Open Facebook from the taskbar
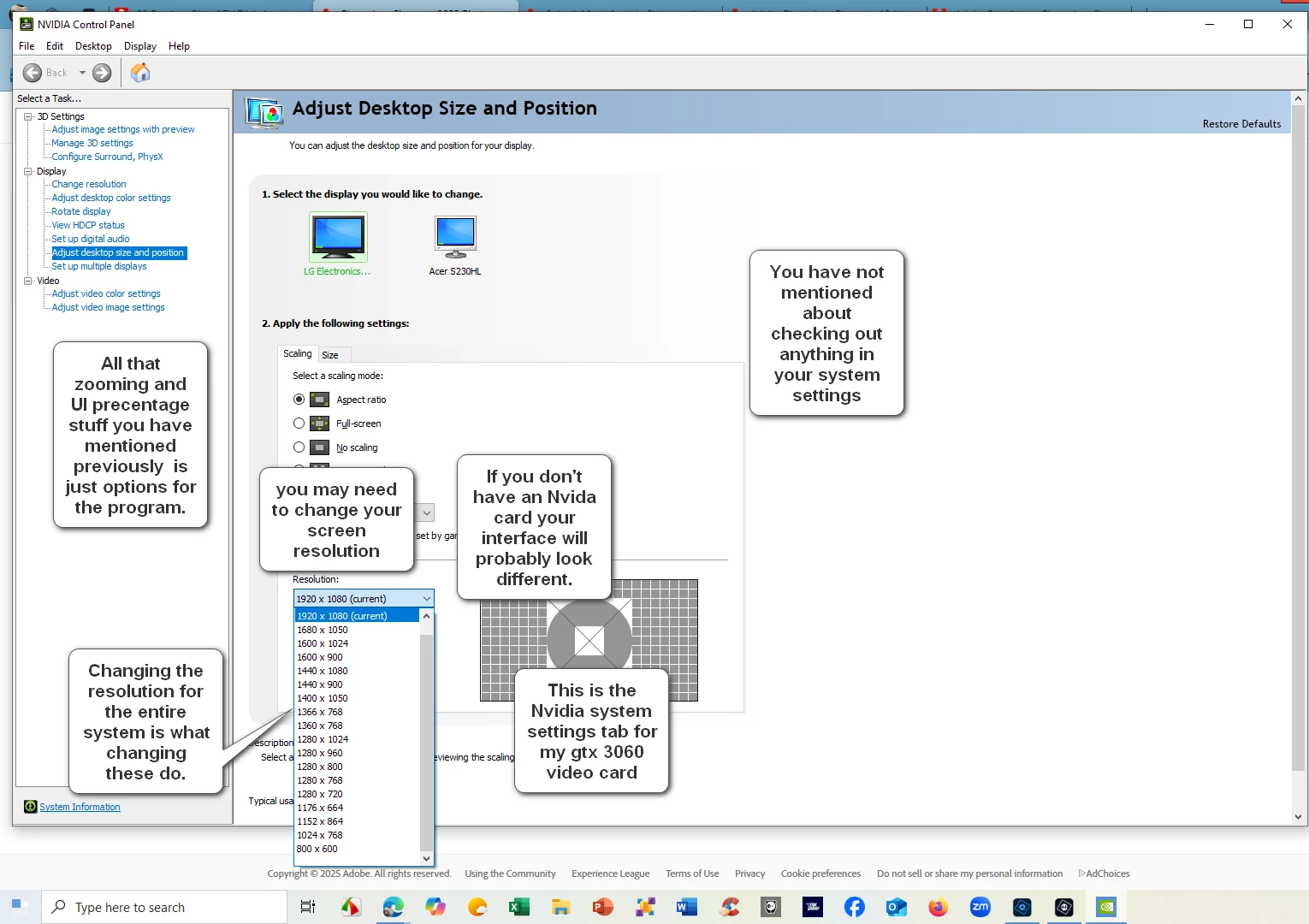 [855, 907]
